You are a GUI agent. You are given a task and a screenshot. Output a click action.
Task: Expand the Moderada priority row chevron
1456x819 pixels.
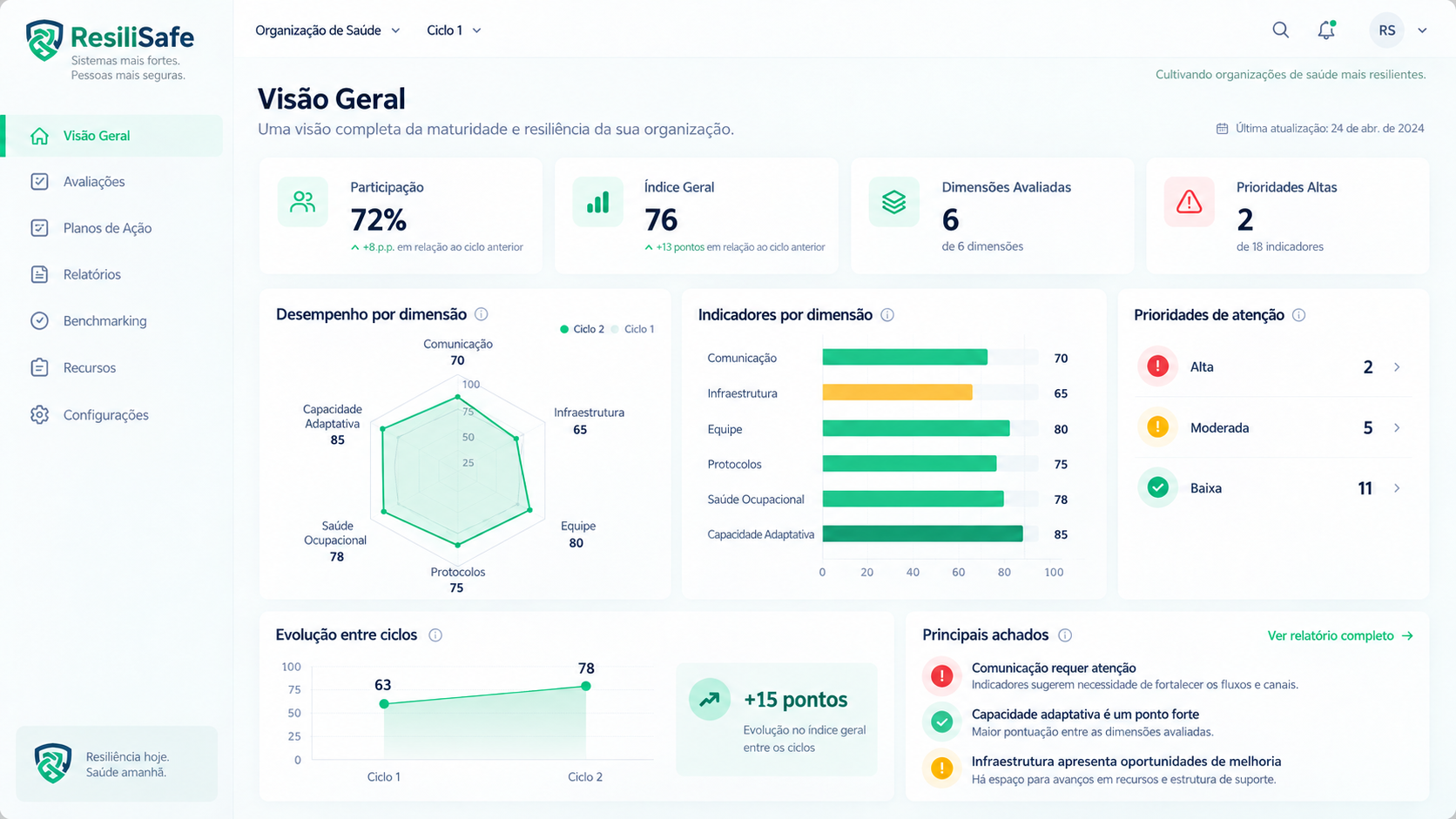tap(1397, 427)
